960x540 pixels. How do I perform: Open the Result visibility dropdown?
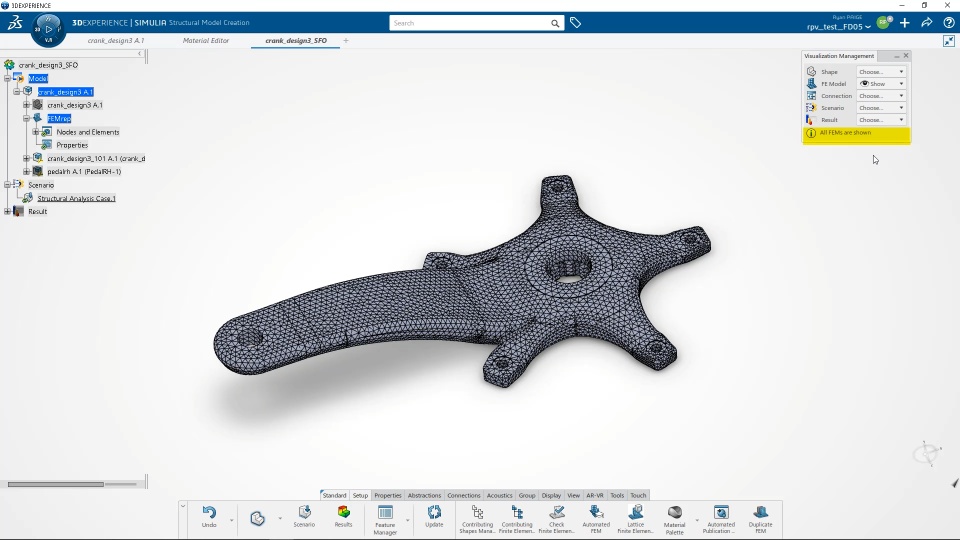tap(880, 120)
